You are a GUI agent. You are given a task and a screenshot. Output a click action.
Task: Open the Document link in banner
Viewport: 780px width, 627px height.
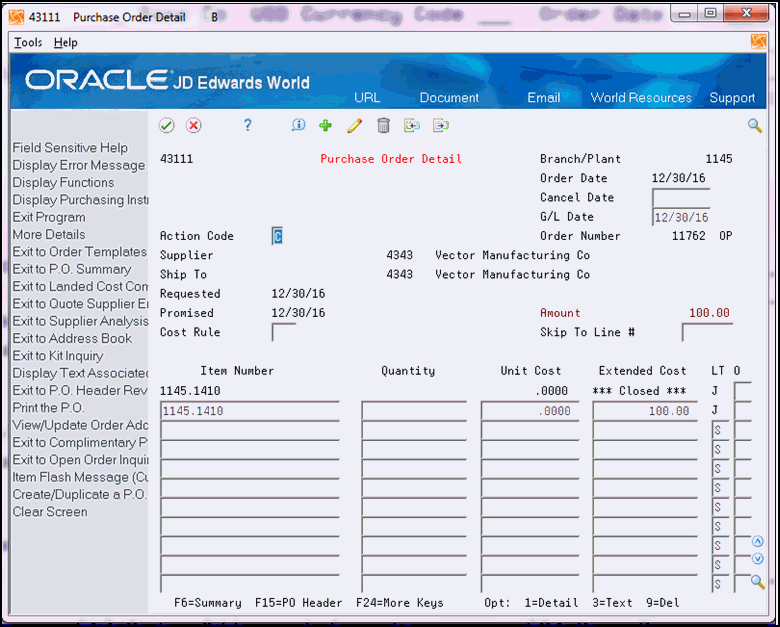(449, 98)
